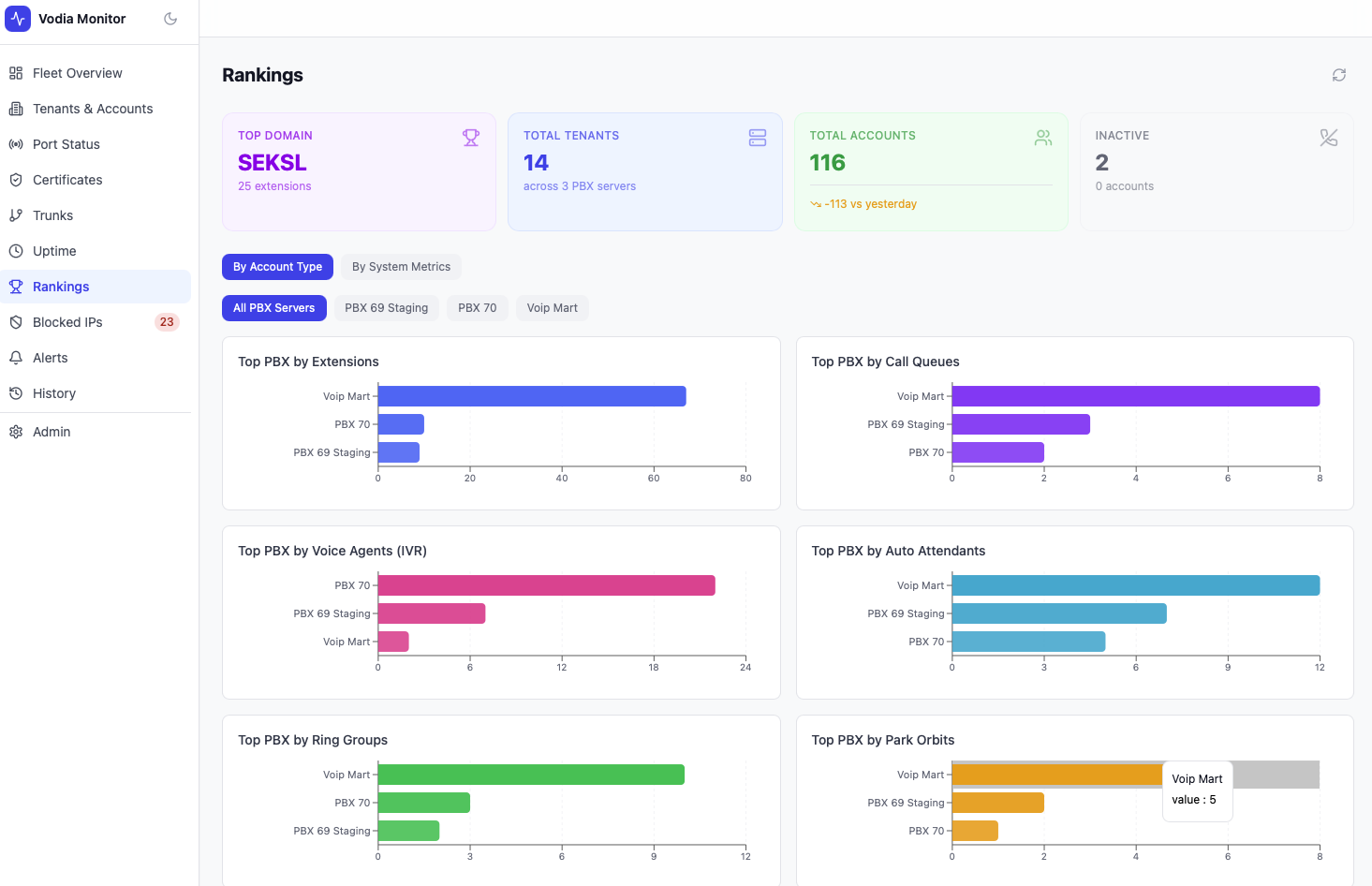This screenshot has height=886, width=1372.
Task: Filter rankings by PBX 69 Staging
Action: pos(386,308)
